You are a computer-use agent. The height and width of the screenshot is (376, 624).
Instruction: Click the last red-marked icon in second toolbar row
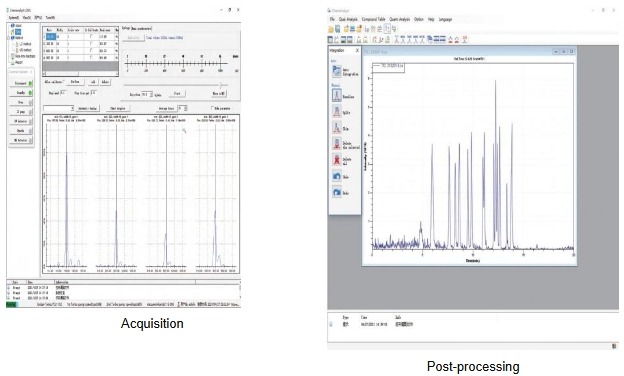pos(464,39)
